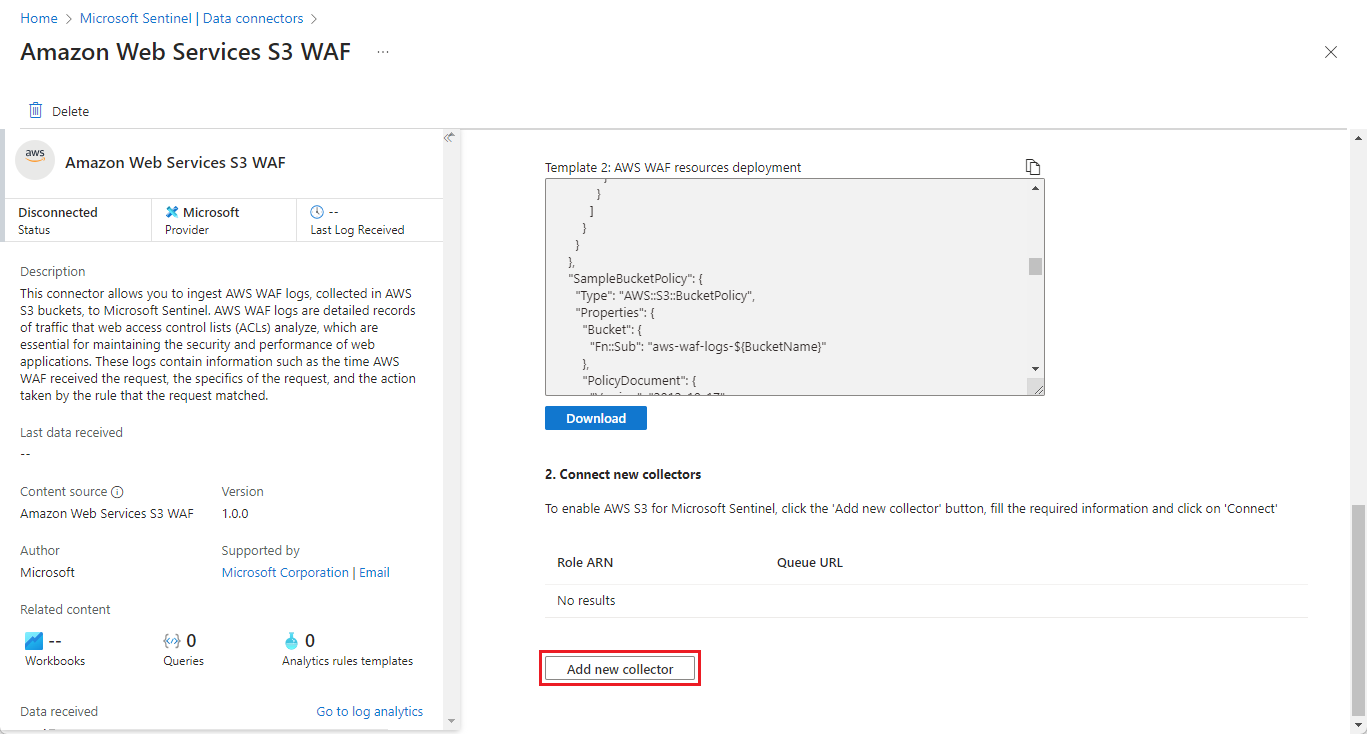
Task: Click the main page scroll down arrow
Action: 1357,724
